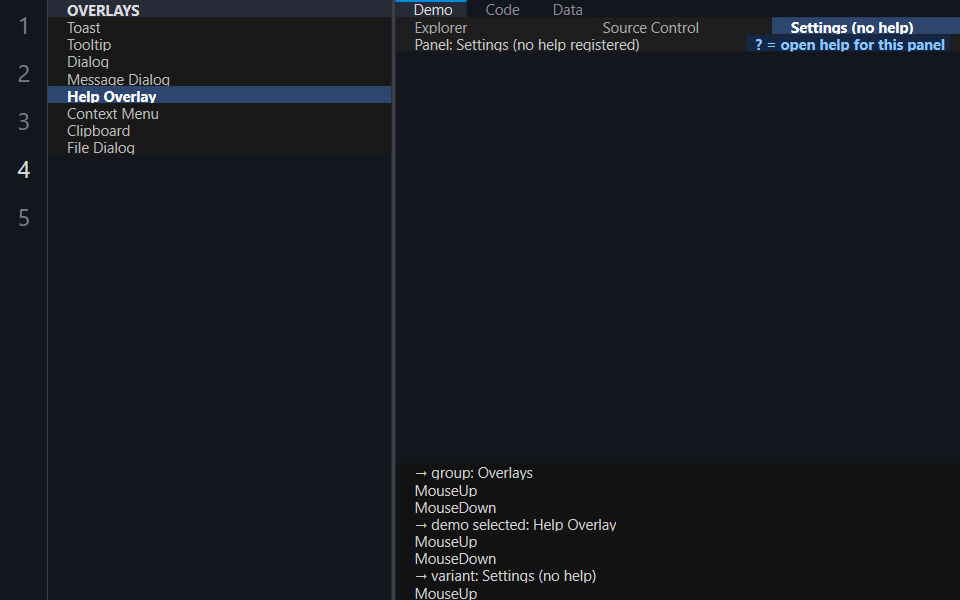Go to group number 1

(23, 26)
